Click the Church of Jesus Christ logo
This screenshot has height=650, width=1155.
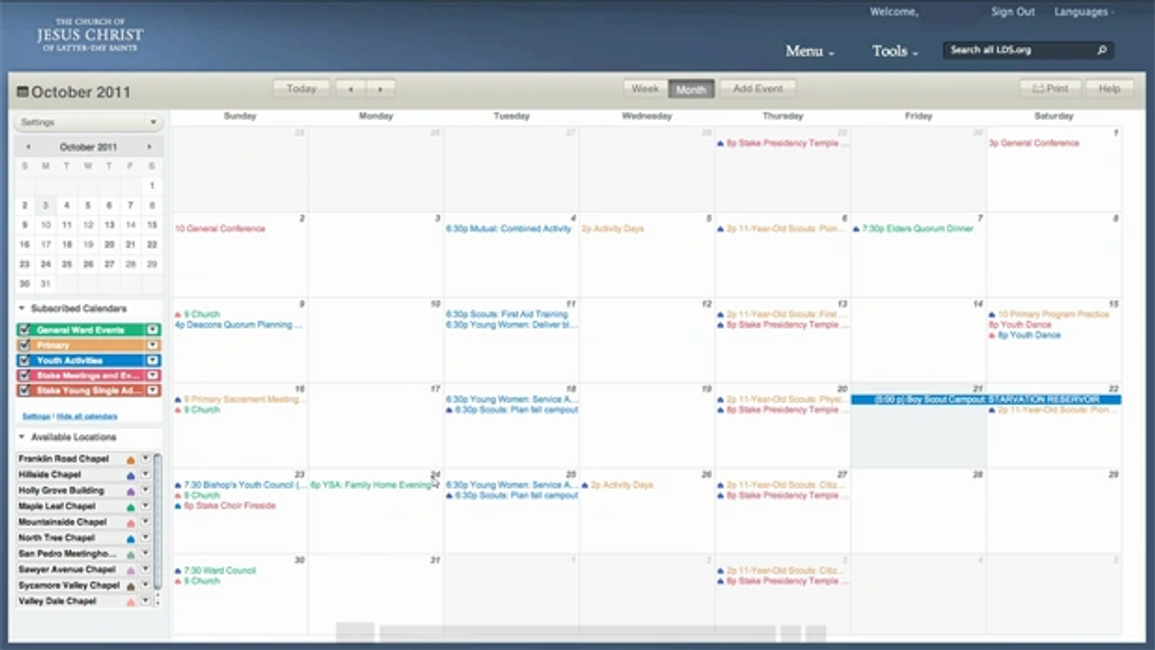90,35
